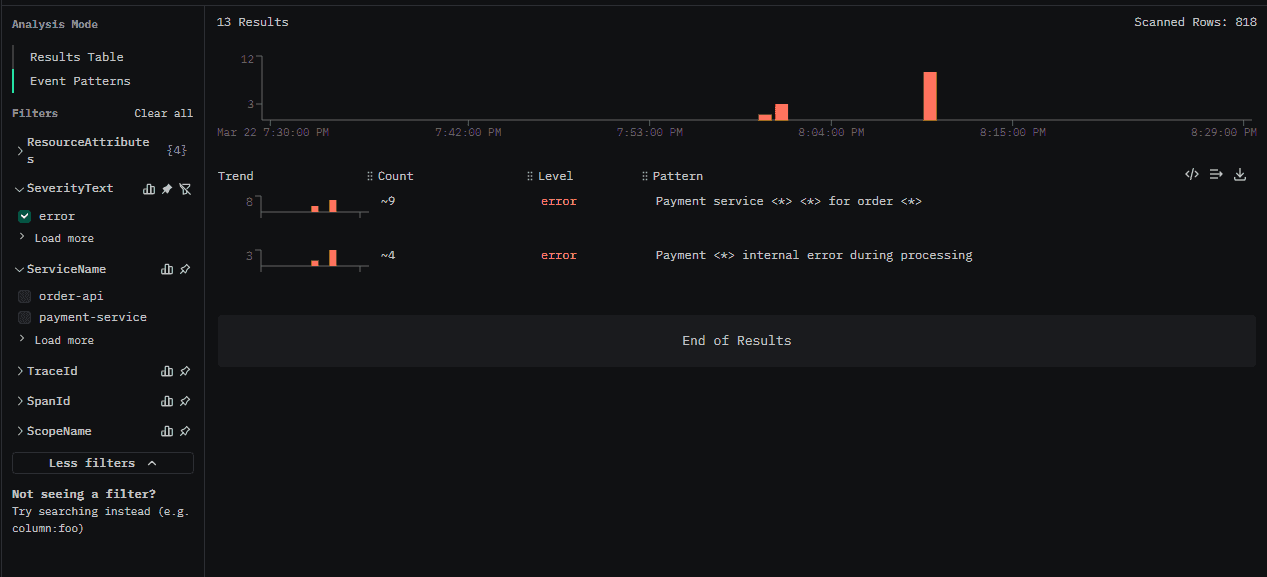Unpin the SeverityText filter
The image size is (1267, 577).
(167, 189)
